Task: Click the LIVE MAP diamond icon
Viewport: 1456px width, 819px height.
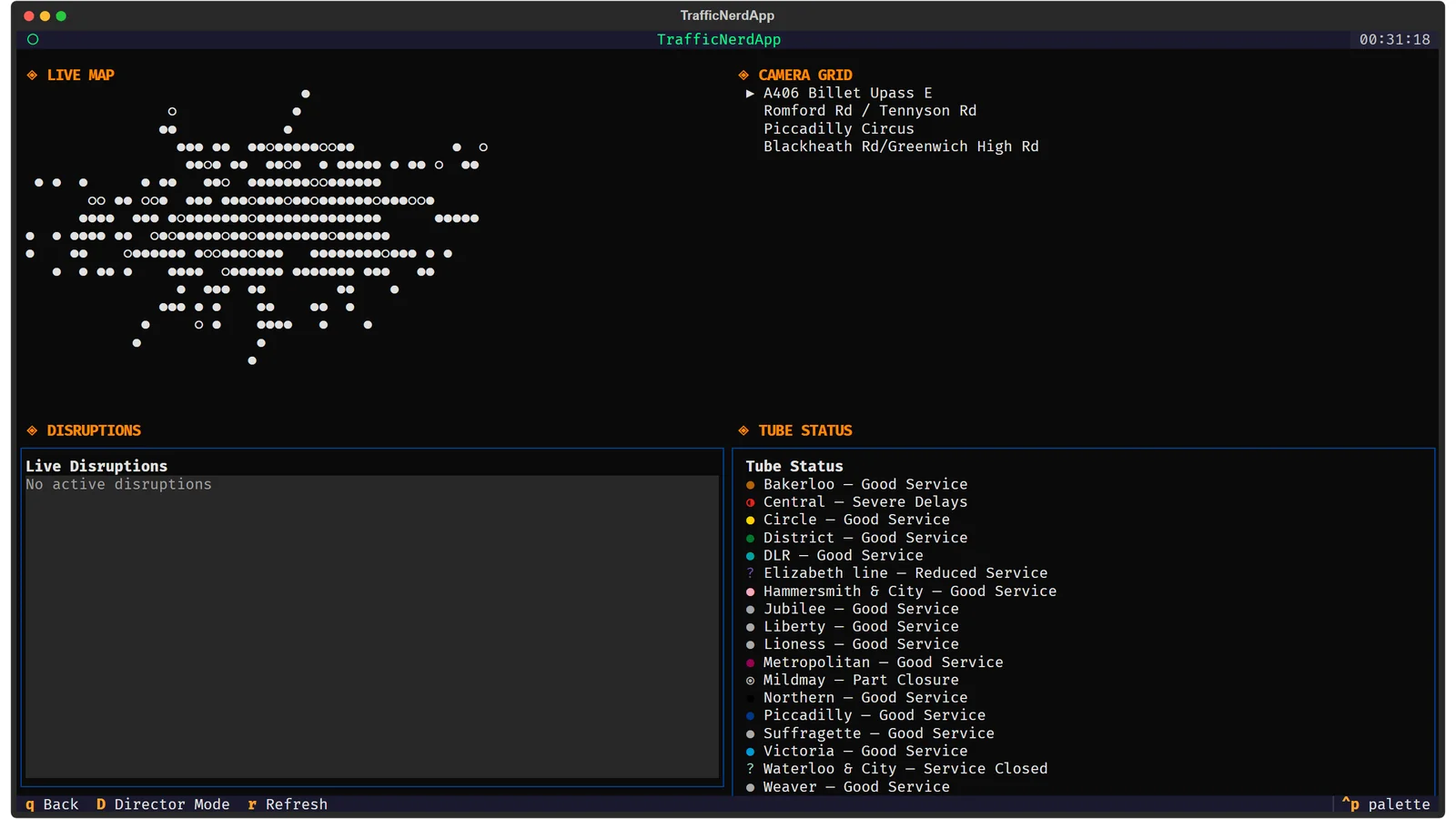Action: 32,76
